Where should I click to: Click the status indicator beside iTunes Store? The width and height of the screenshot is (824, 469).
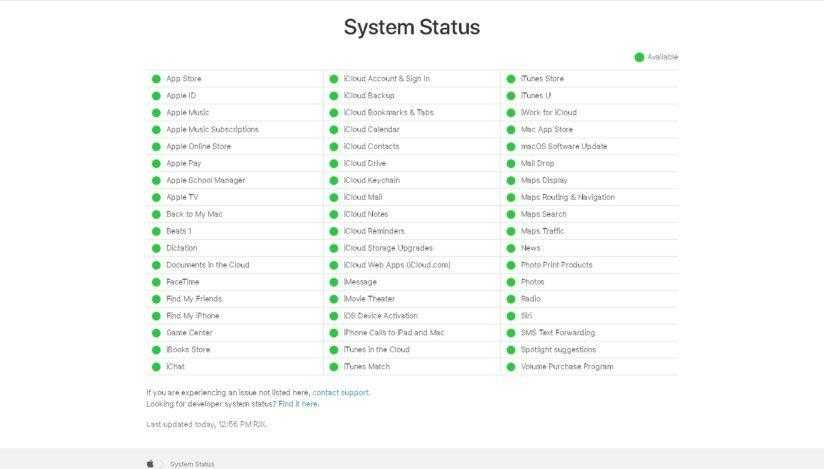[511, 79]
